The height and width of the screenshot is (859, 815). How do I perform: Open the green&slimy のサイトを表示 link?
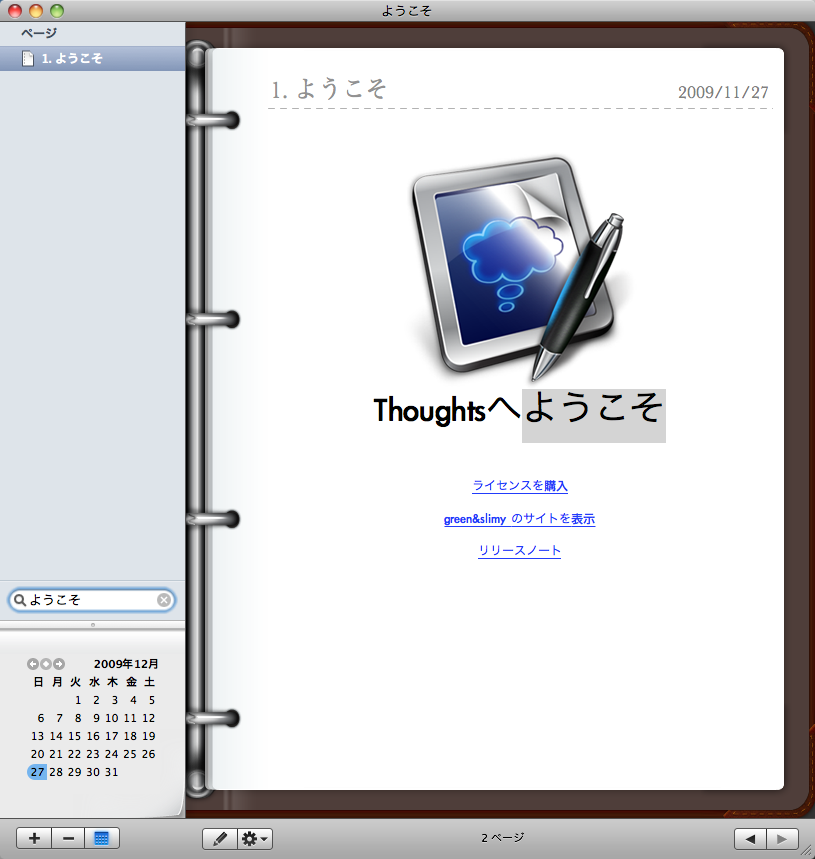[x=519, y=518]
